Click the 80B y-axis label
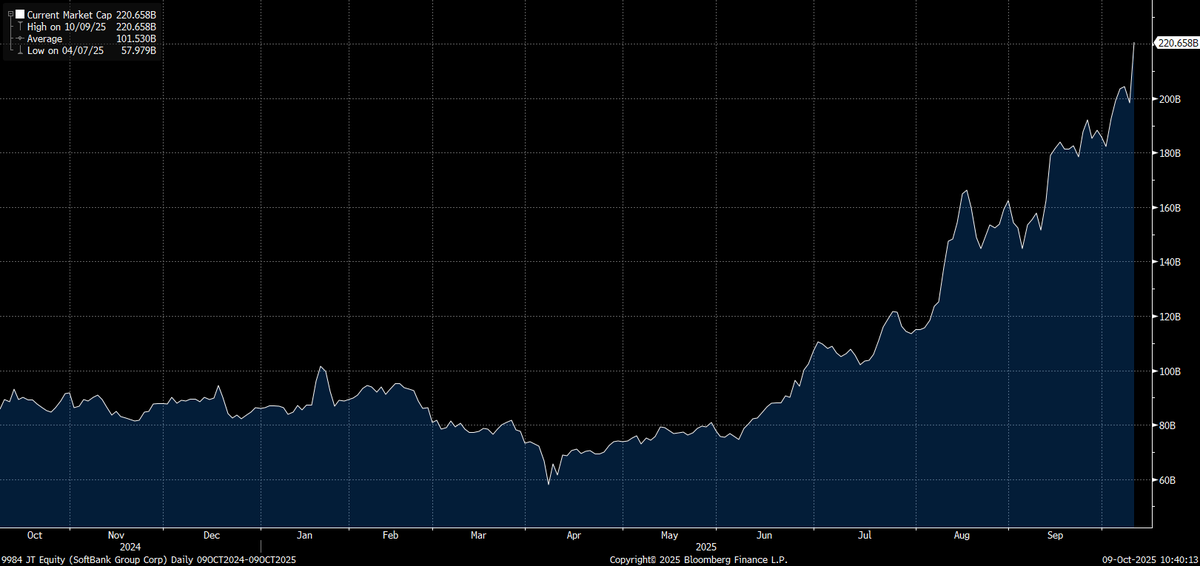 [1168, 426]
